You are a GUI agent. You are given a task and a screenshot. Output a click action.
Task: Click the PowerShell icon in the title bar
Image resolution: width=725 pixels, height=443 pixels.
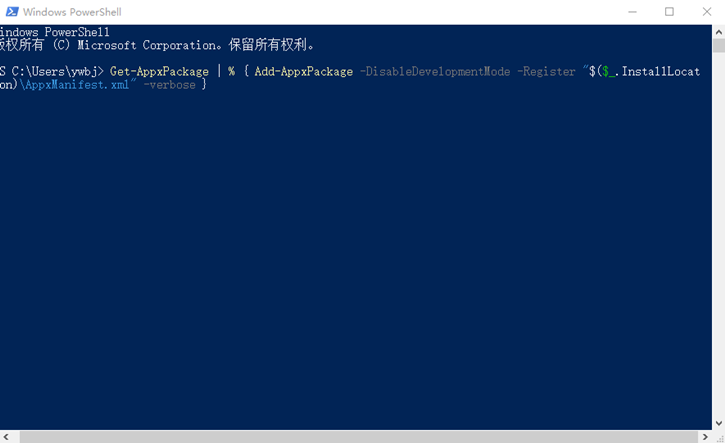(10, 12)
